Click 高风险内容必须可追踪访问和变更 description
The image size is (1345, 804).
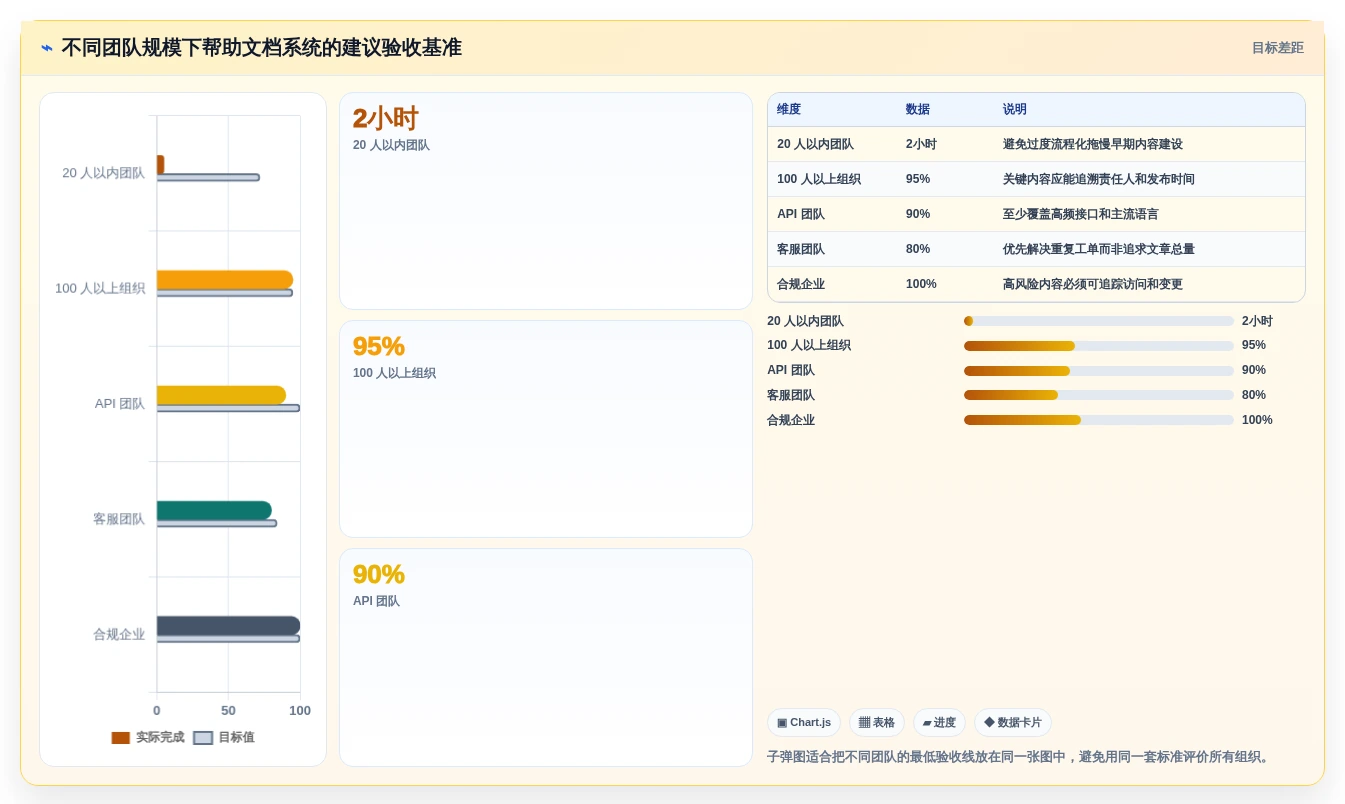(1093, 285)
